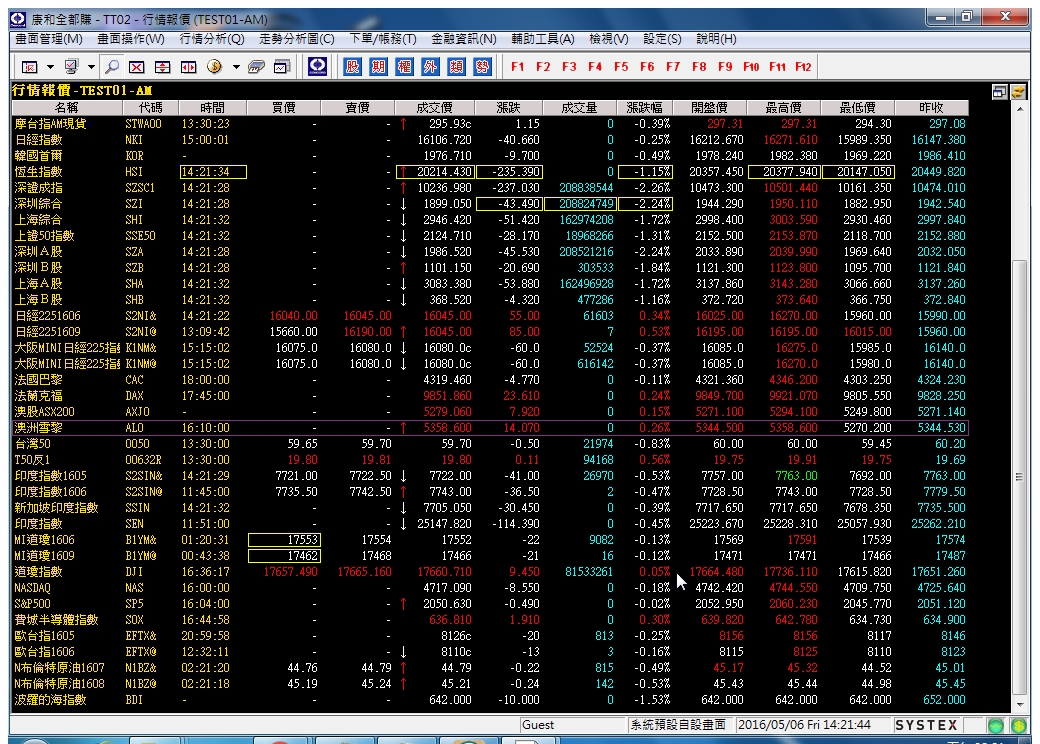Viewport: 1040px width, 744px height.
Task: Click the restore pane icon at panel top-right
Action: (1000, 92)
